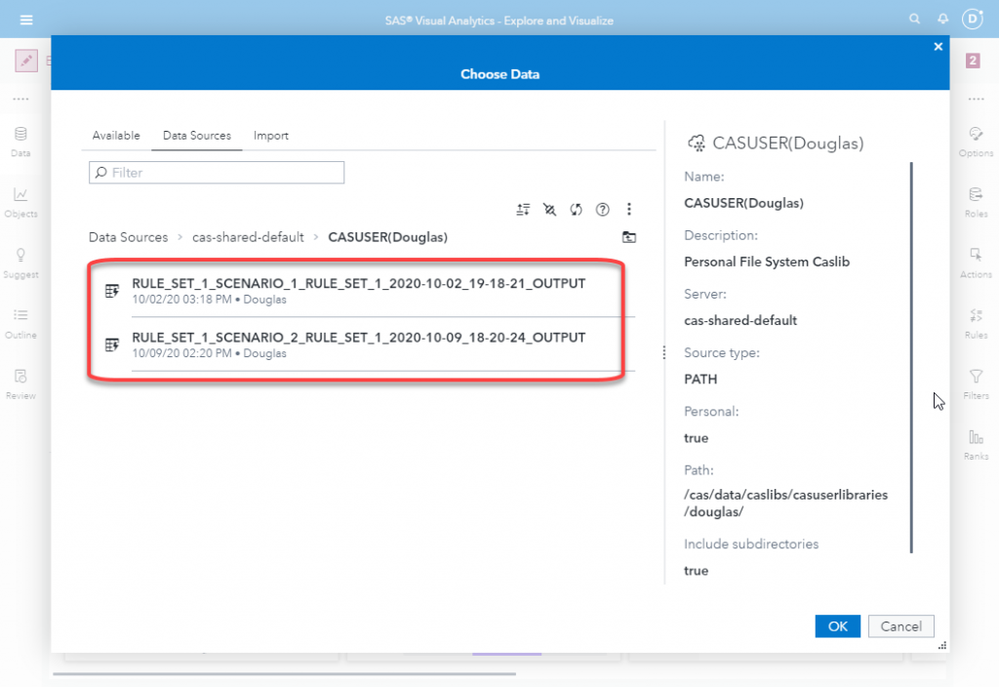Viewport: 999px width, 687px height.
Task: Open the user profile avatar D
Action: 973,19
